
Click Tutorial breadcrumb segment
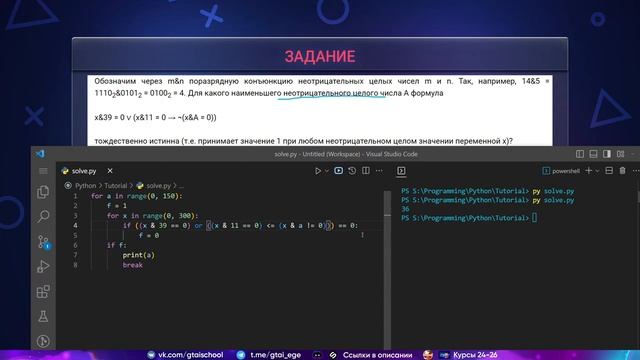point(116,186)
